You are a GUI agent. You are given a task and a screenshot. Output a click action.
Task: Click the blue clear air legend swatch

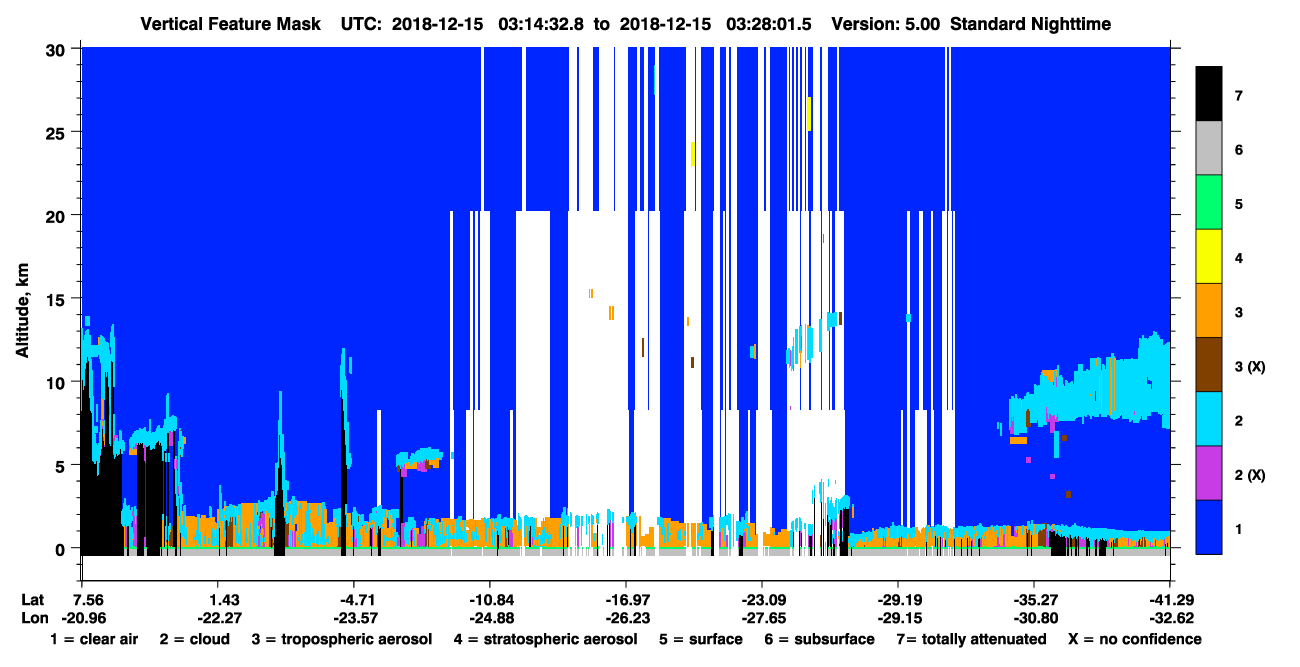point(1209,526)
